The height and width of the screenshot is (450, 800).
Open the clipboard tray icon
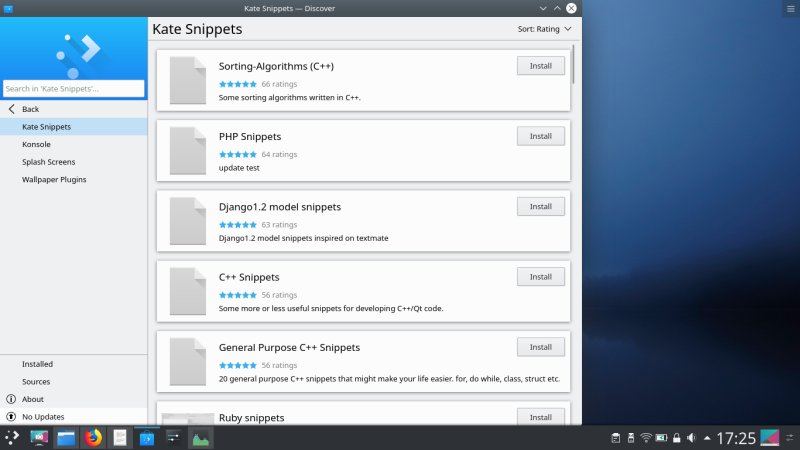[616, 438]
